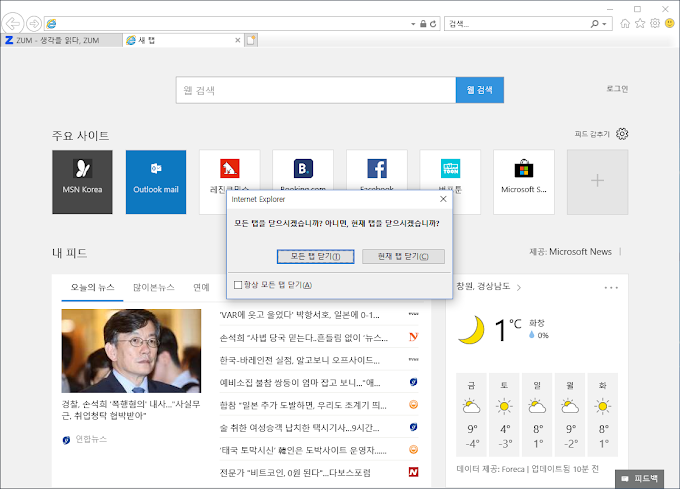This screenshot has height=489, width=680.
Task: Open headline '전문가 비트코인, 0원 된다'
Action: pyautogui.click(x=295, y=473)
